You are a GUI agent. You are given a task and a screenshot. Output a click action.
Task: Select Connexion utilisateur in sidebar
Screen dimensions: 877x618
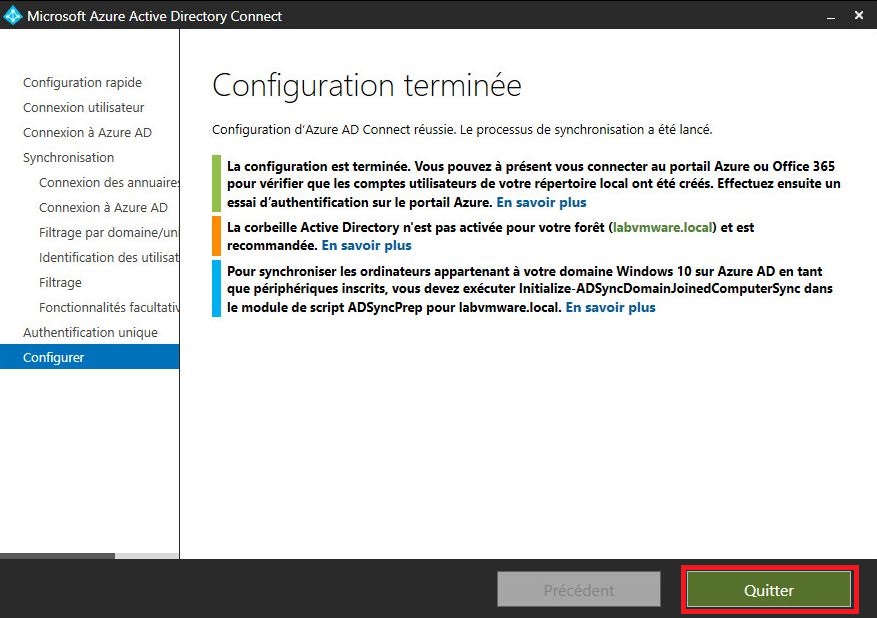[83, 107]
